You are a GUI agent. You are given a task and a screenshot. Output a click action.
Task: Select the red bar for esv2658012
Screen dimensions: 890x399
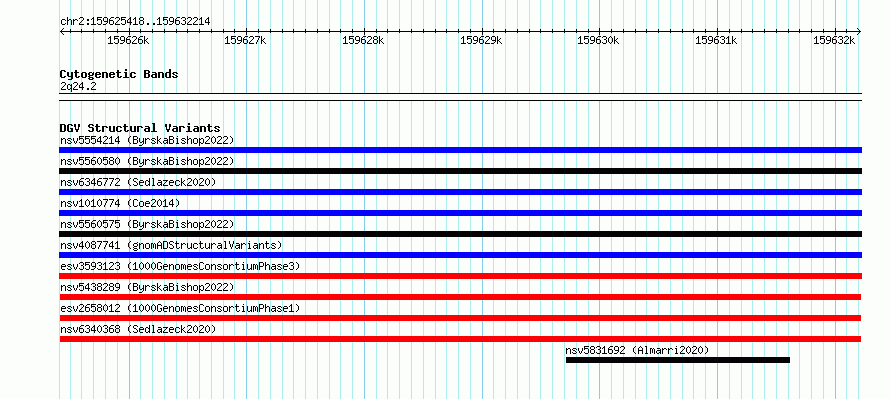[x=460, y=318]
